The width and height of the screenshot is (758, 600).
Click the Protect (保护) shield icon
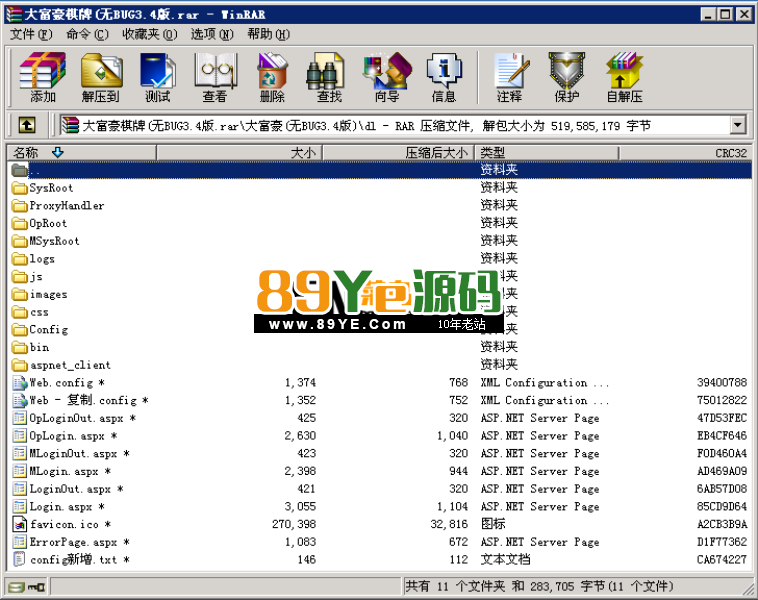pos(567,77)
